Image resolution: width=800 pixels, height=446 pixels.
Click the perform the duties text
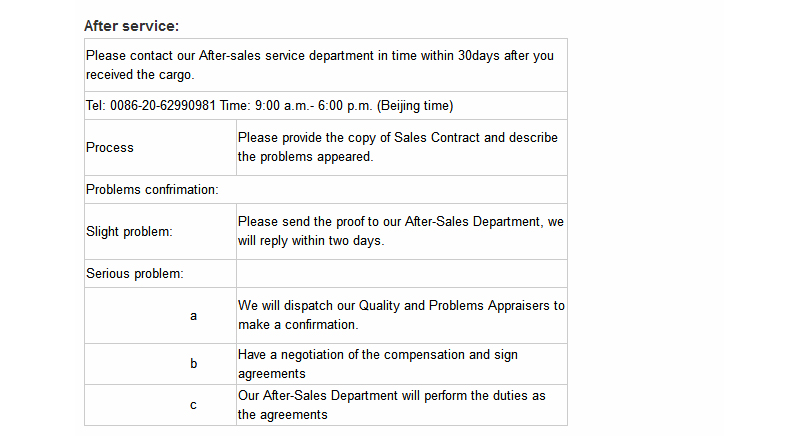click(x=392, y=405)
